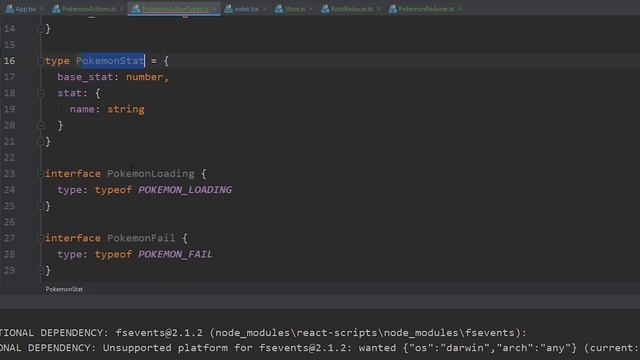
Task: Close the PokemonReducer.ts tab
Action: coord(460,9)
